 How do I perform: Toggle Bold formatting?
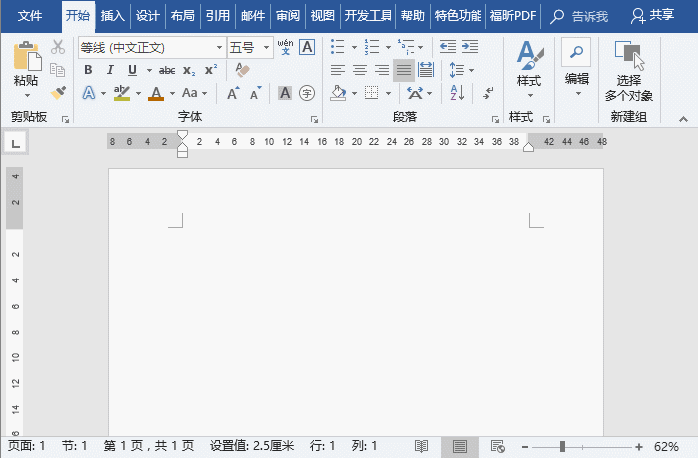[x=88, y=70]
